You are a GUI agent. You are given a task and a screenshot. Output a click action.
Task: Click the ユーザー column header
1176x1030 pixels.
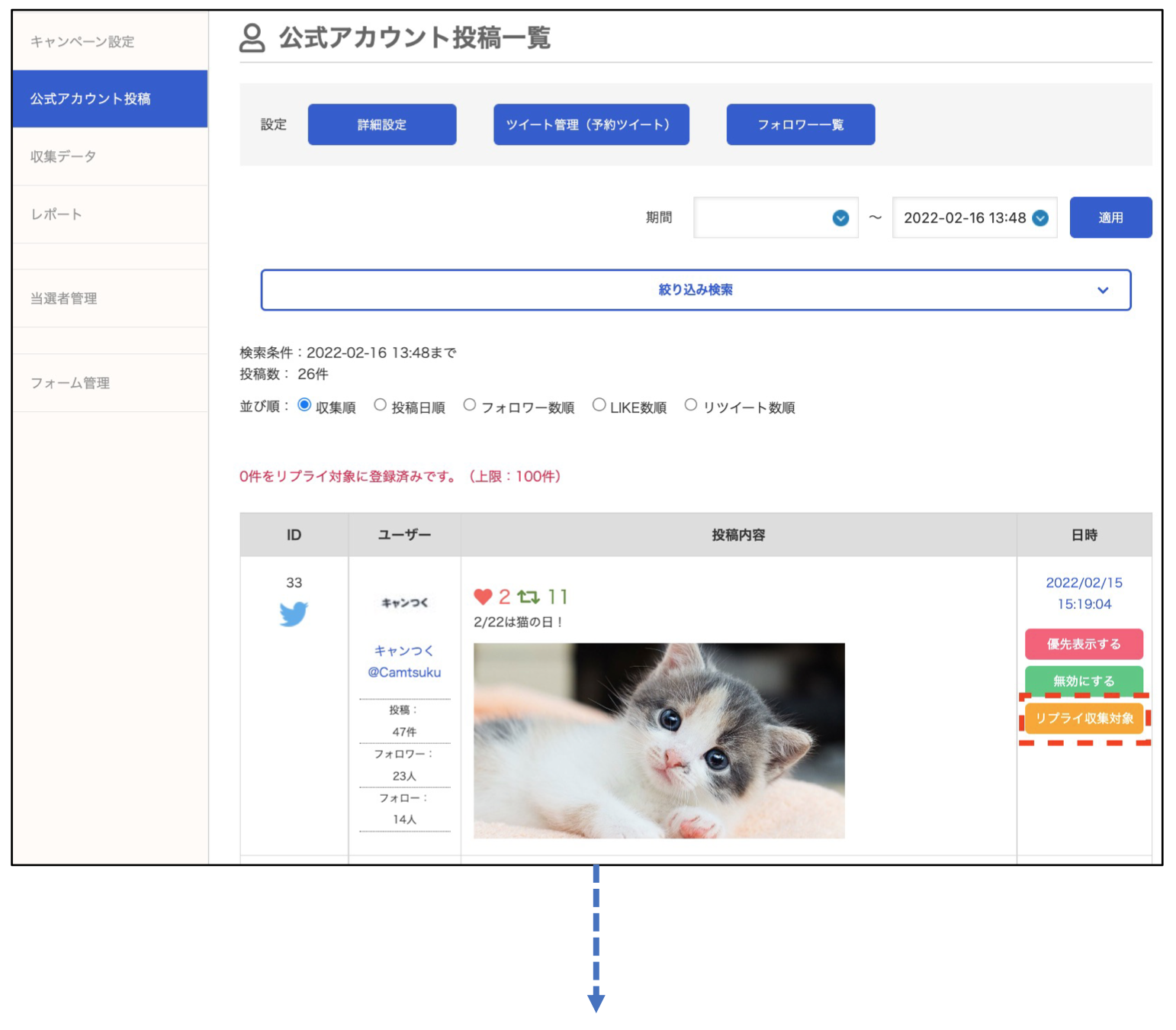405,535
